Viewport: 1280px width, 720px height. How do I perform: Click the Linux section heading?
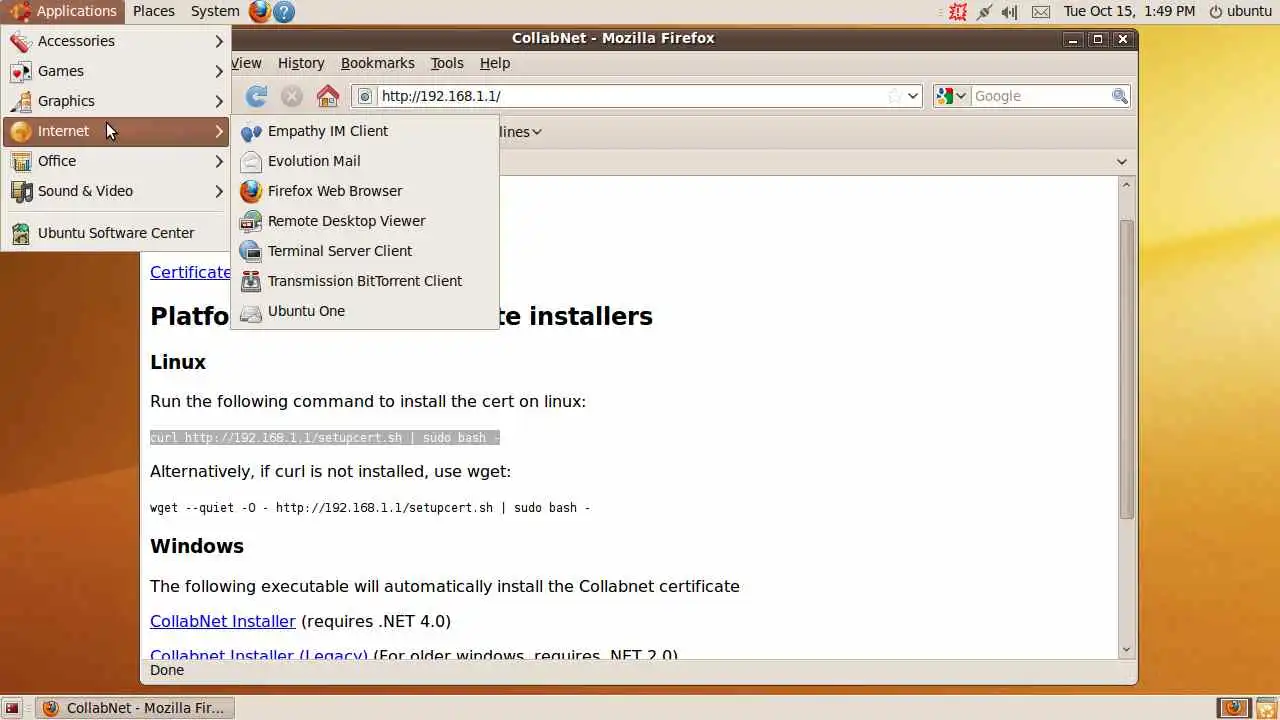178,362
